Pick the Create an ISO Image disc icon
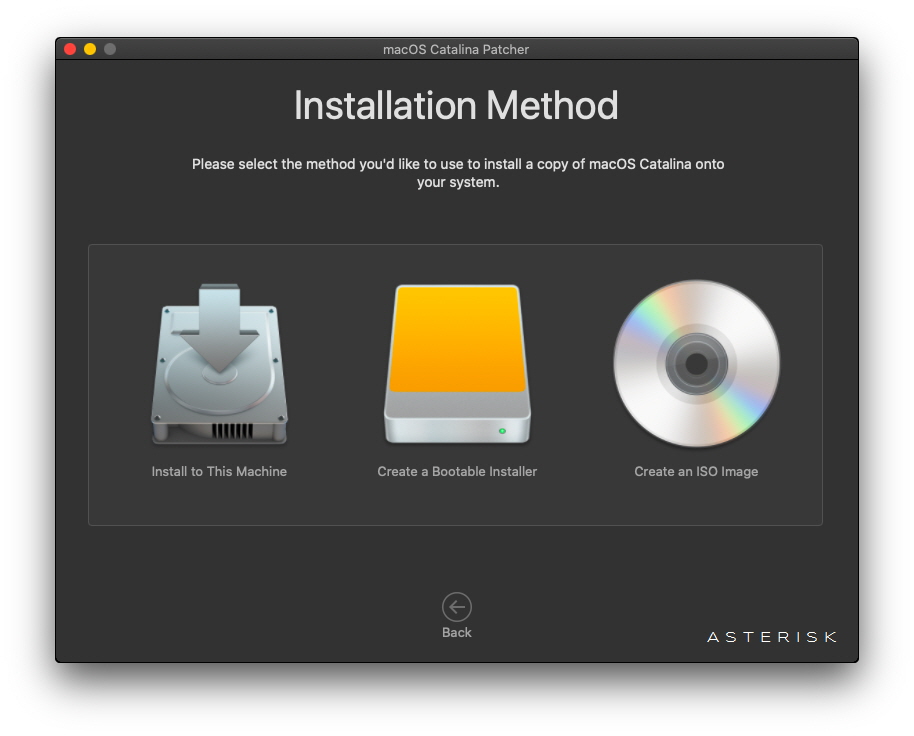The image size is (914, 736). tap(697, 364)
